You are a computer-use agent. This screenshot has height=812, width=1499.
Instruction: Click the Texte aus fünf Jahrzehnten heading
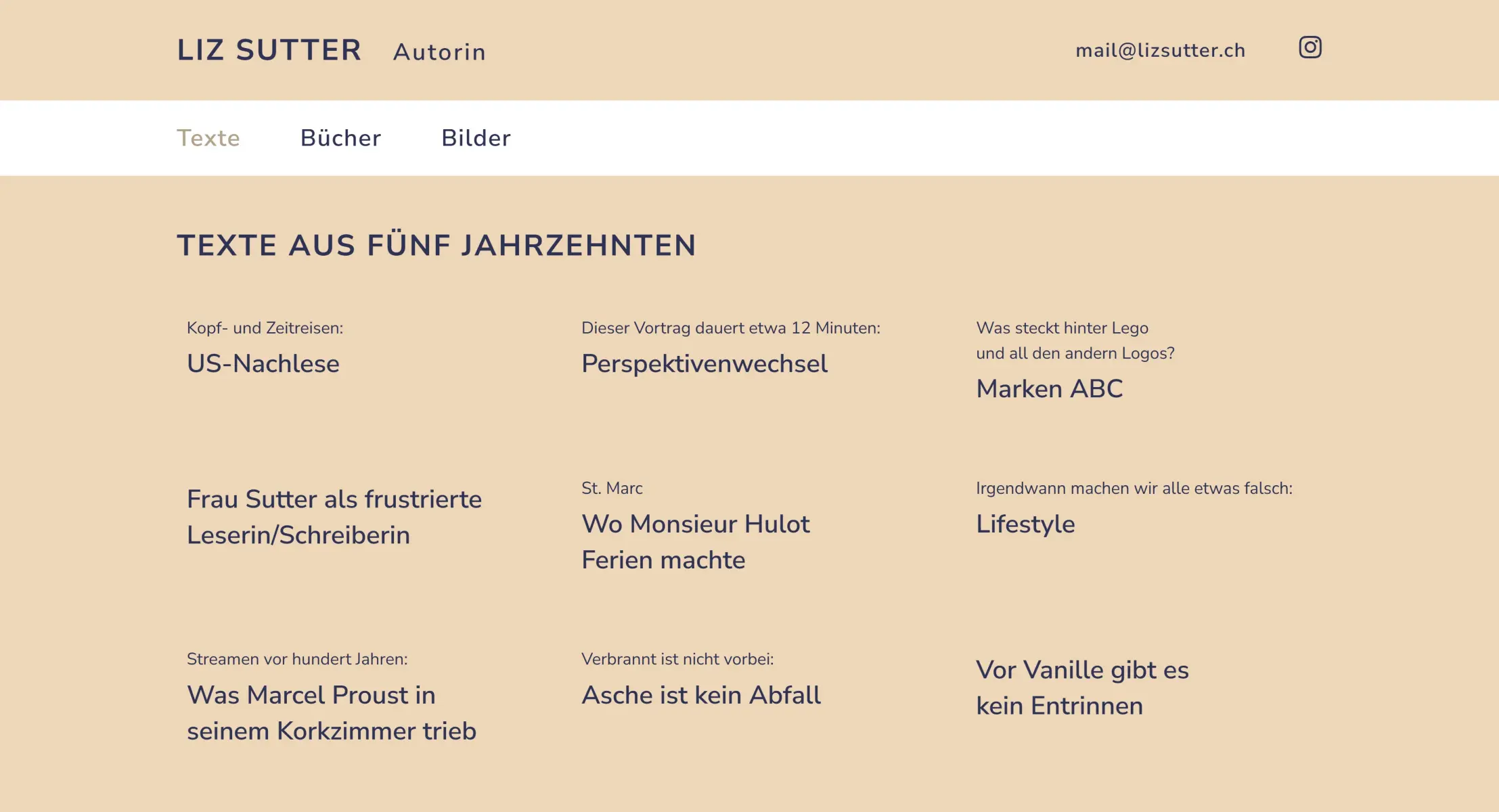coord(437,245)
